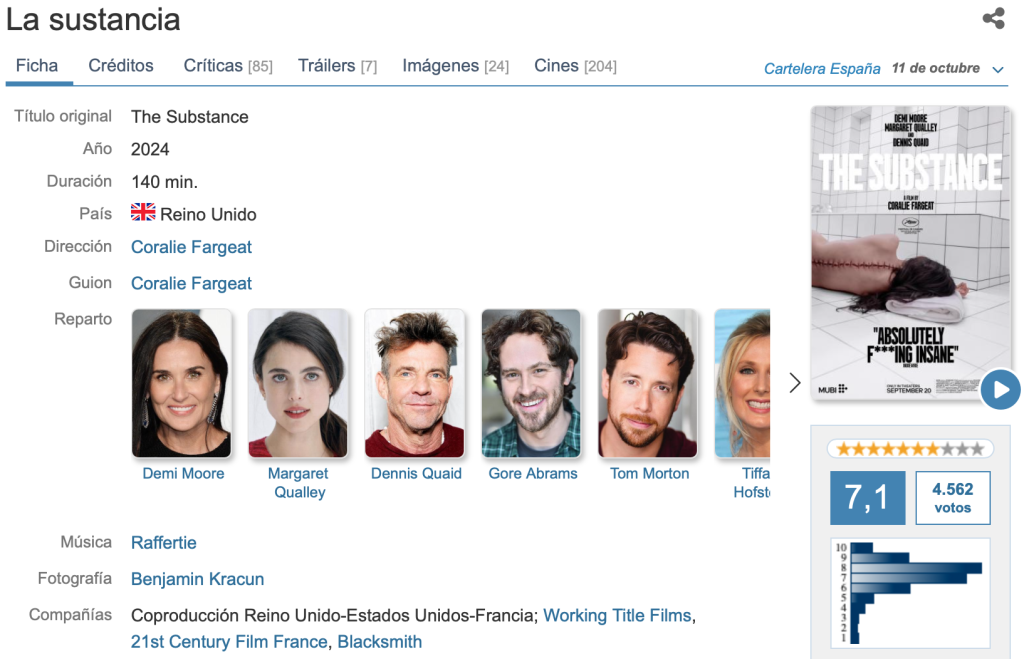Open the Working Title Films link
Screen dimensions: 1024x659
617,616
